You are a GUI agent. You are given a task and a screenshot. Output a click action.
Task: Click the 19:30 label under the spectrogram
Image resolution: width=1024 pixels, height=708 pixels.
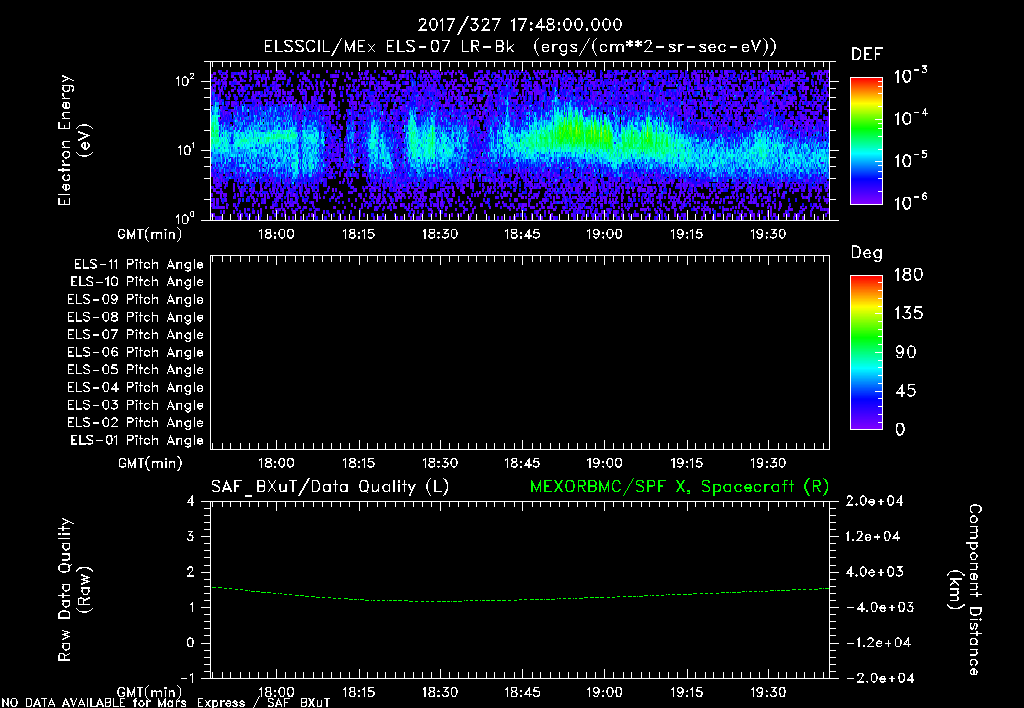[768, 234]
